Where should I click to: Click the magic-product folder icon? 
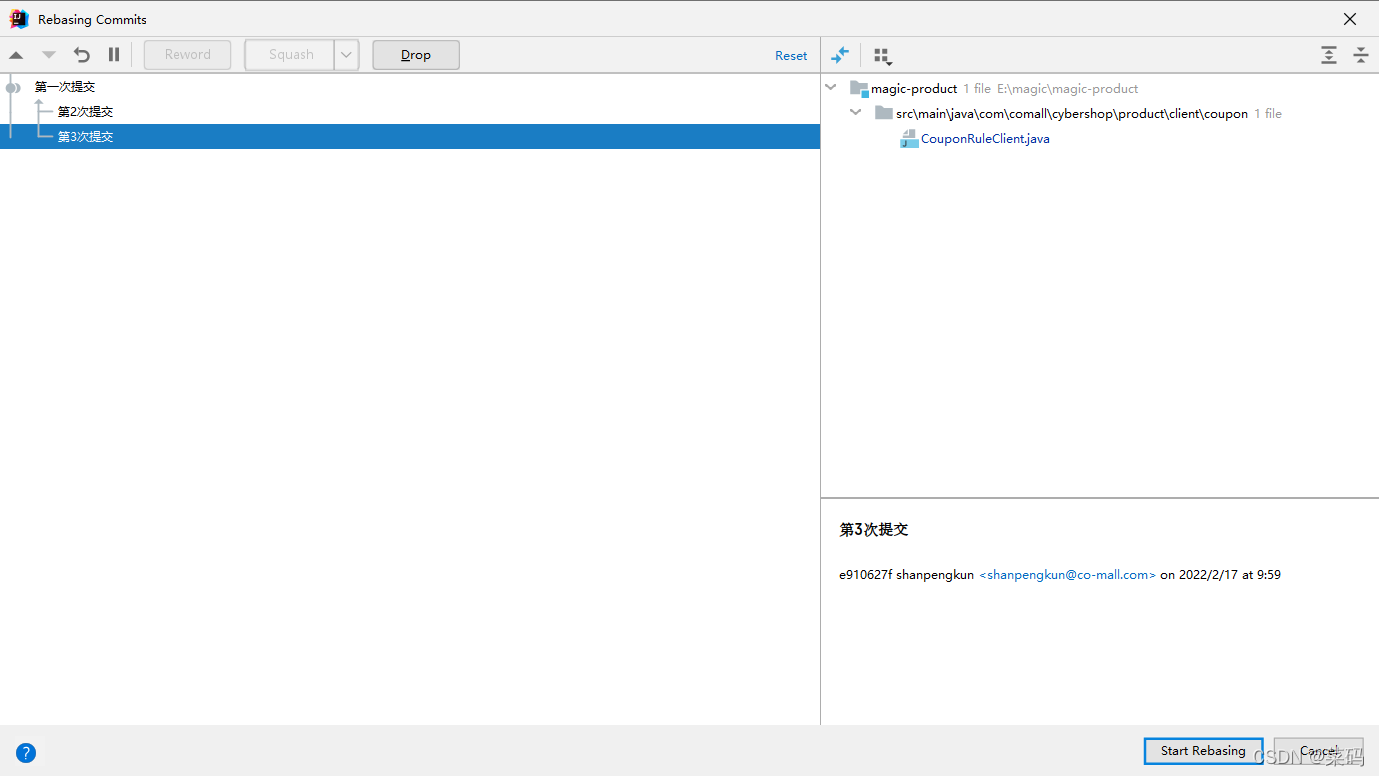(858, 88)
